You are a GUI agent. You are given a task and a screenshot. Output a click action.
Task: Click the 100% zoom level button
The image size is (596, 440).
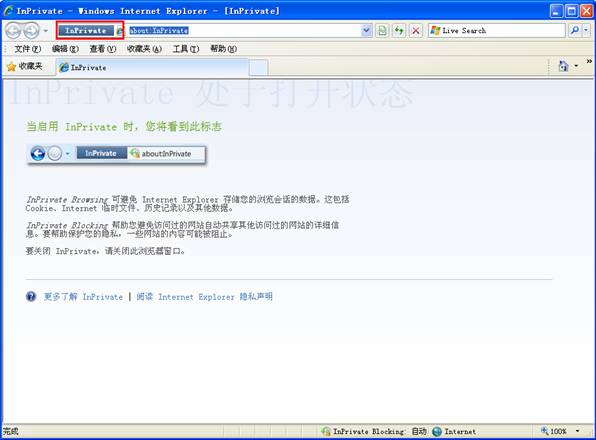(554, 431)
